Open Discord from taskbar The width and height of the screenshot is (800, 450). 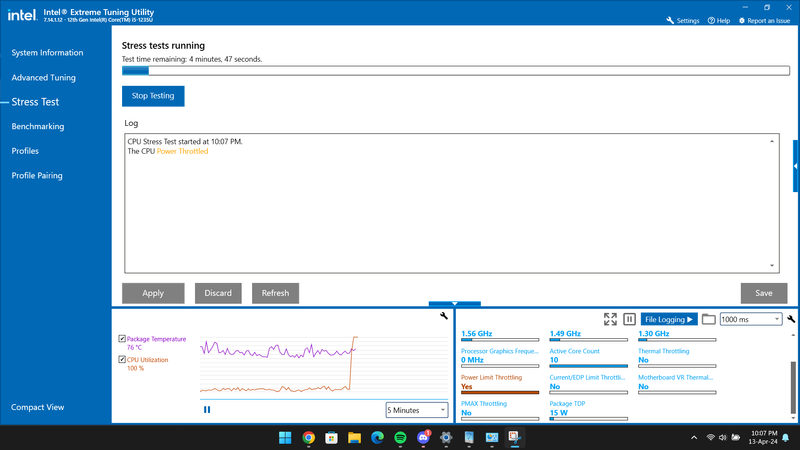(423, 438)
